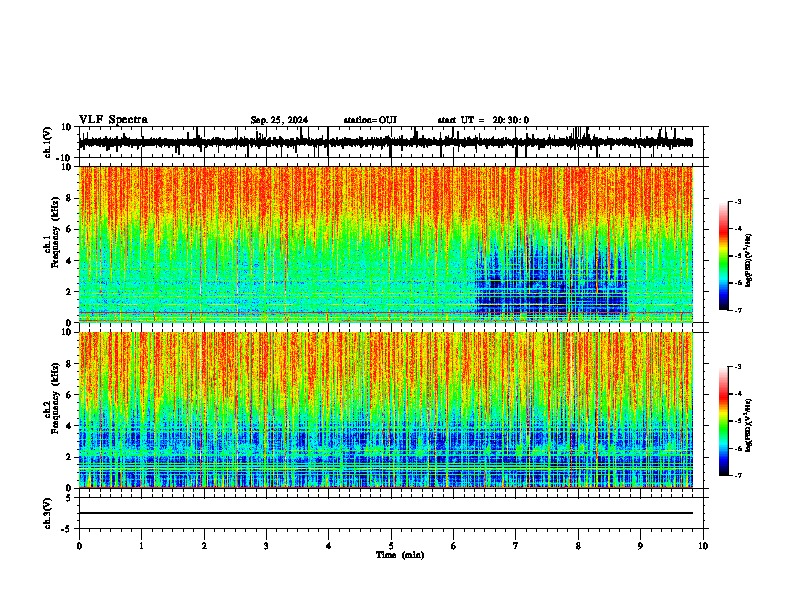Click the "4" kHz tick of ch.1 spectrogram
Screen dimensions: 792x612
[x=70, y=261]
